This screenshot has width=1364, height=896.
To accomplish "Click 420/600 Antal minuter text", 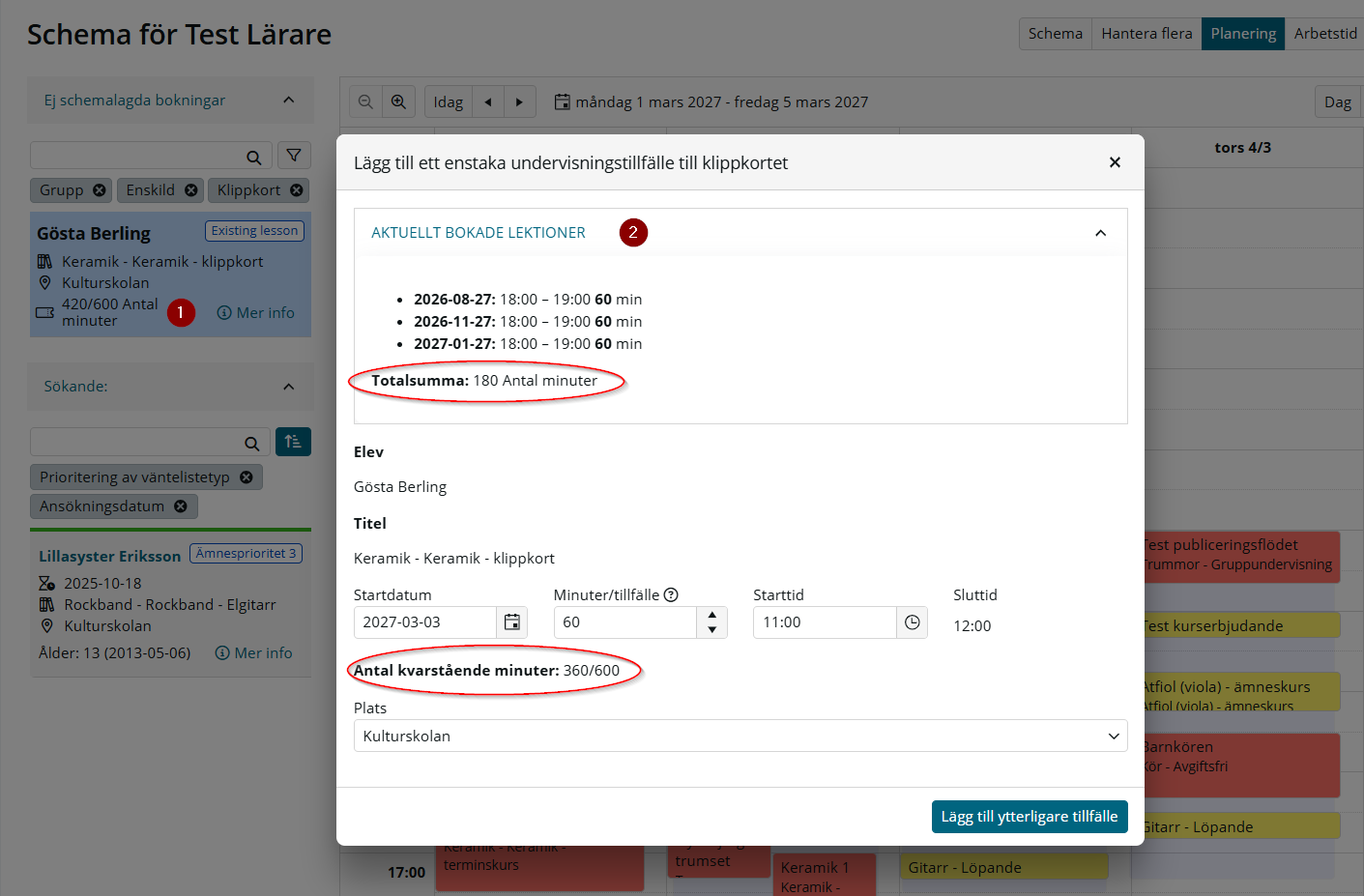I will [x=109, y=312].
